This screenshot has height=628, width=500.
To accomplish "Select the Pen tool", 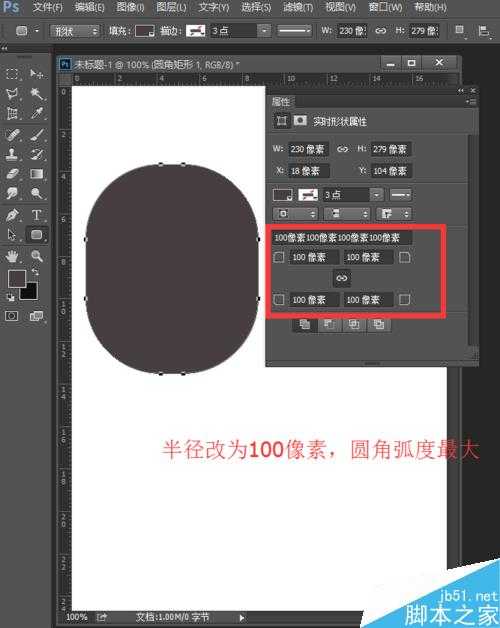I will point(12,215).
